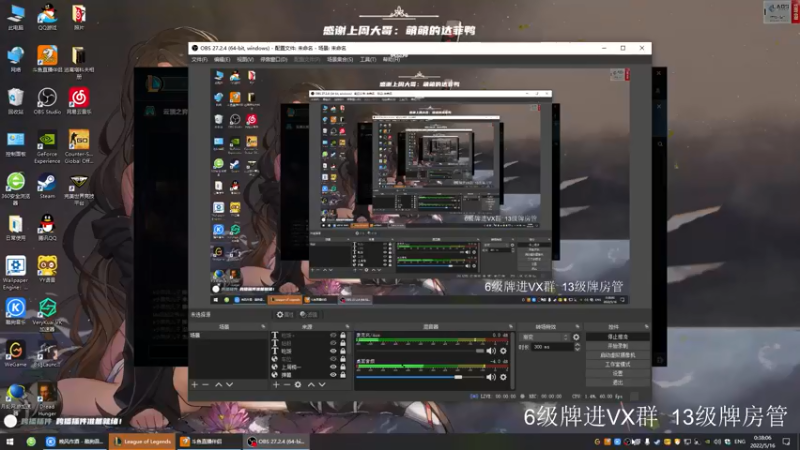Open the Wallpaper Engine desktop shortcut
This screenshot has width=800, height=450.
15,273
